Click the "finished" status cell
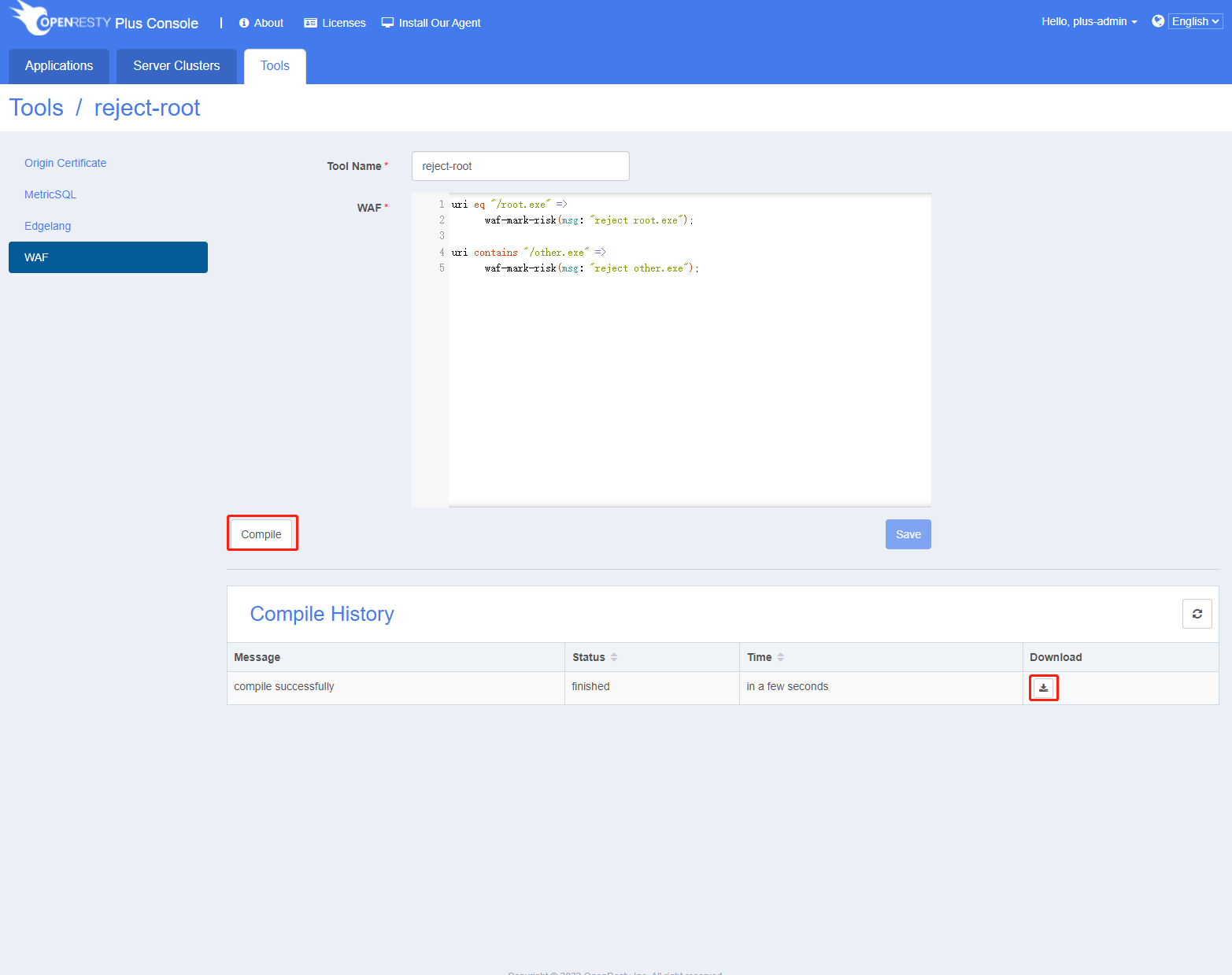 [x=590, y=686]
